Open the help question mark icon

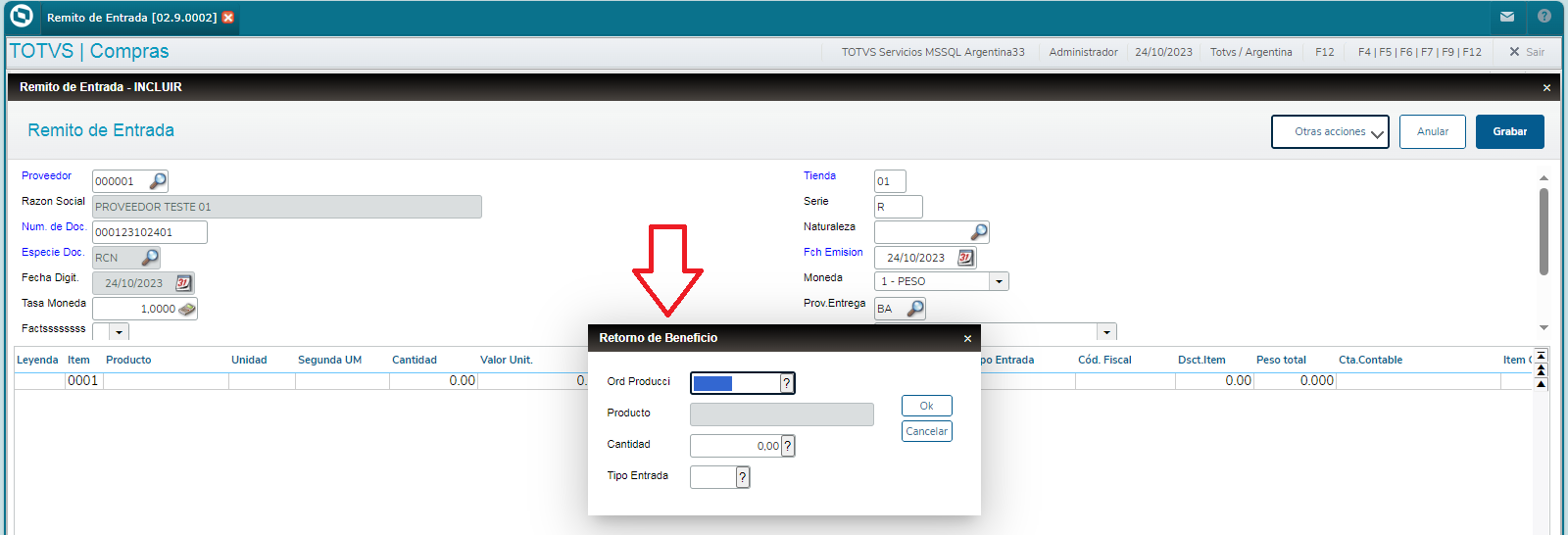point(1544,17)
